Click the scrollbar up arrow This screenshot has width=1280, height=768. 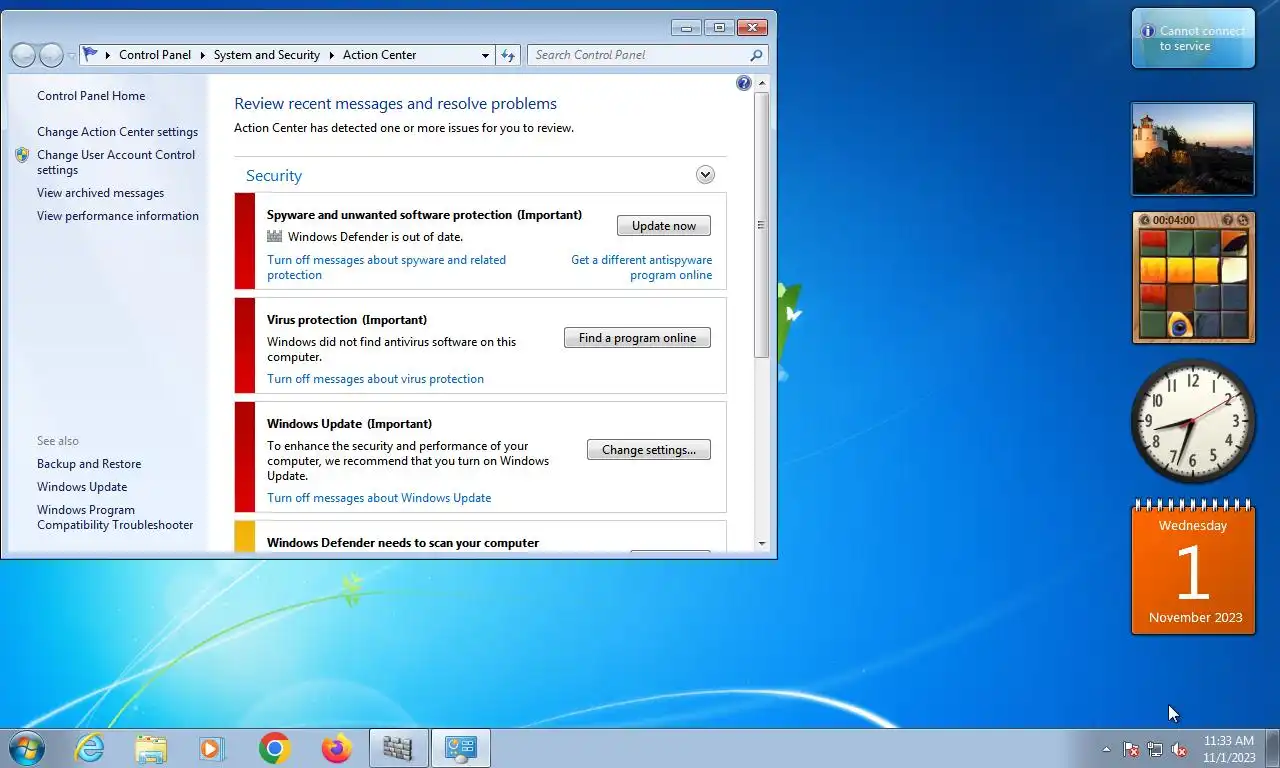(x=762, y=83)
